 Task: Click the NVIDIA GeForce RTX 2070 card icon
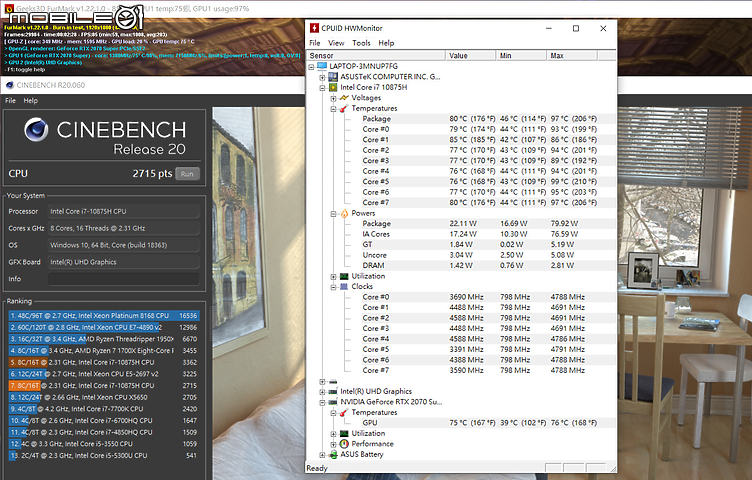click(333, 402)
